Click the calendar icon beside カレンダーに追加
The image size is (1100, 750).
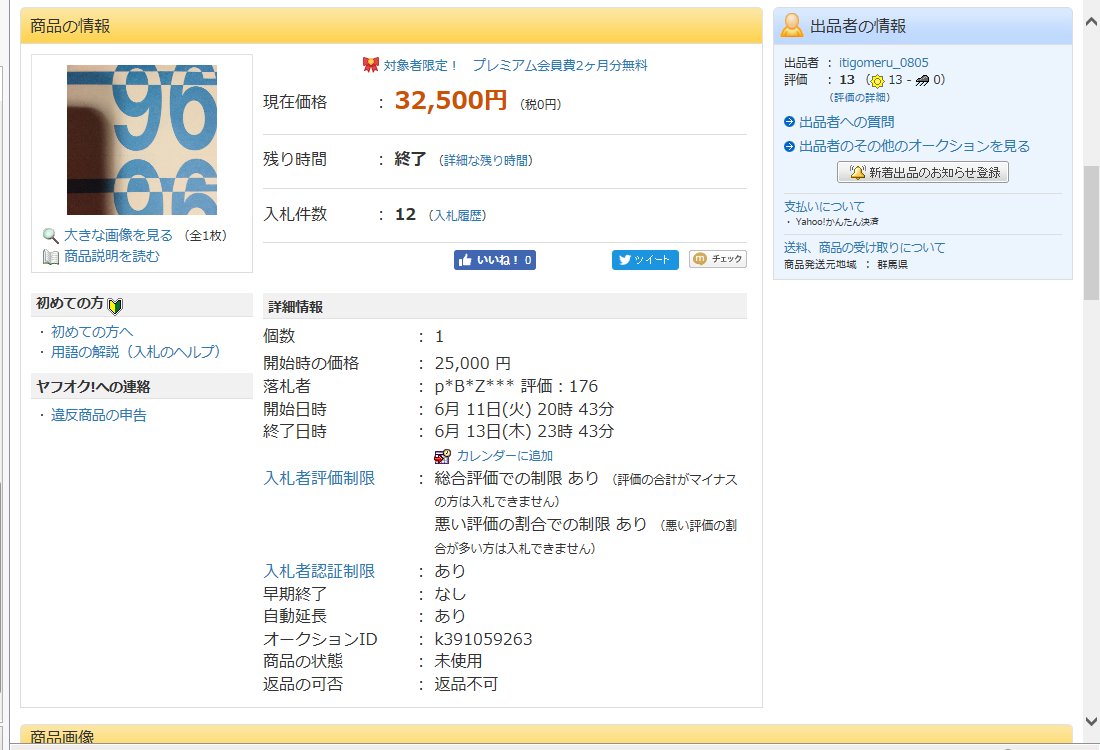(x=442, y=457)
